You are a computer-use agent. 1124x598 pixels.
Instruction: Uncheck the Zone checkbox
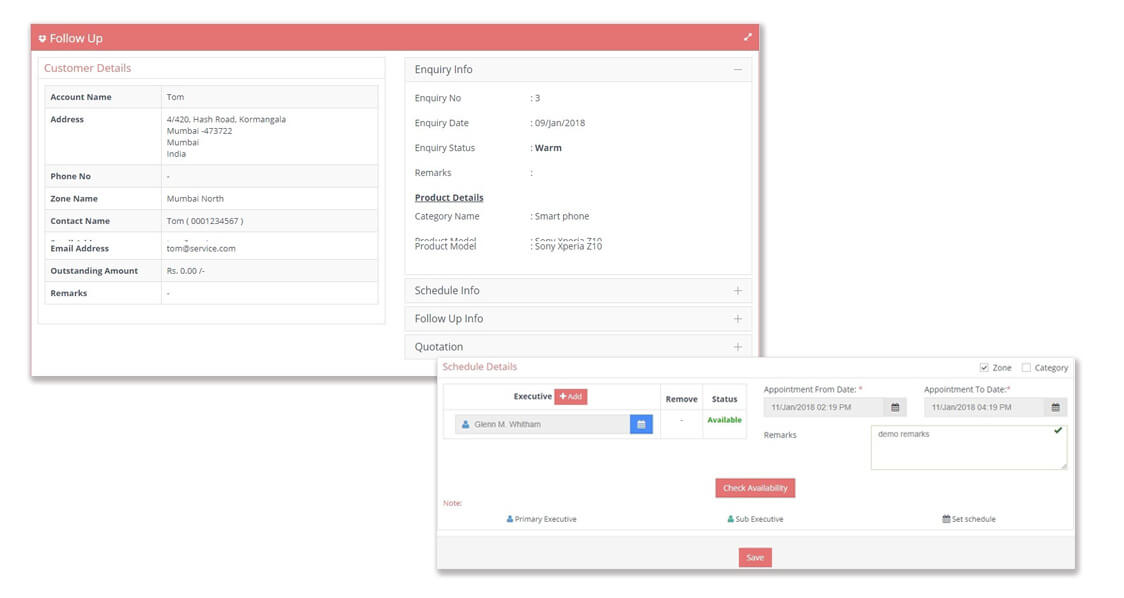coord(982,367)
